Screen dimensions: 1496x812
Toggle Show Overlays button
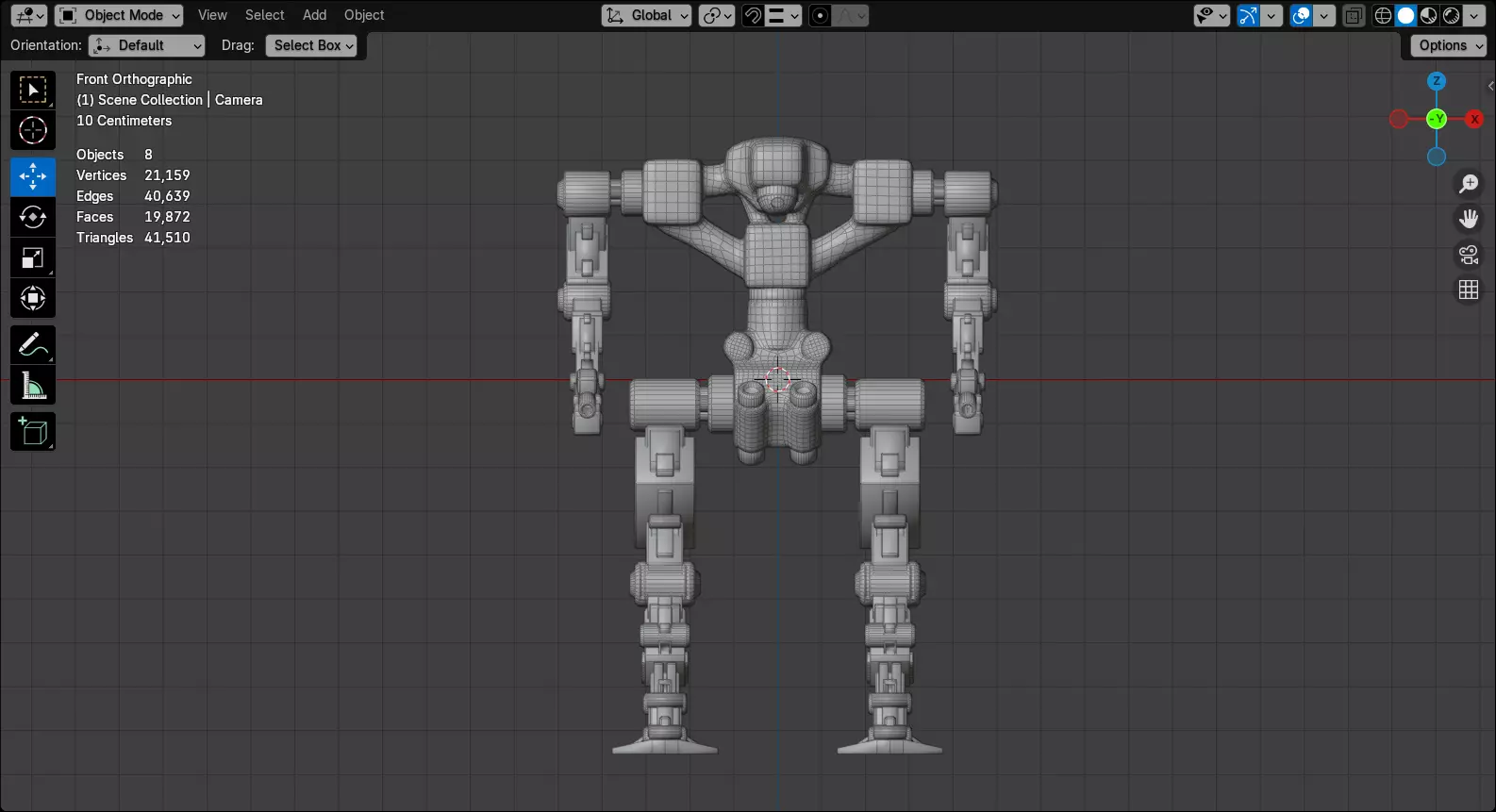pos(1301,15)
